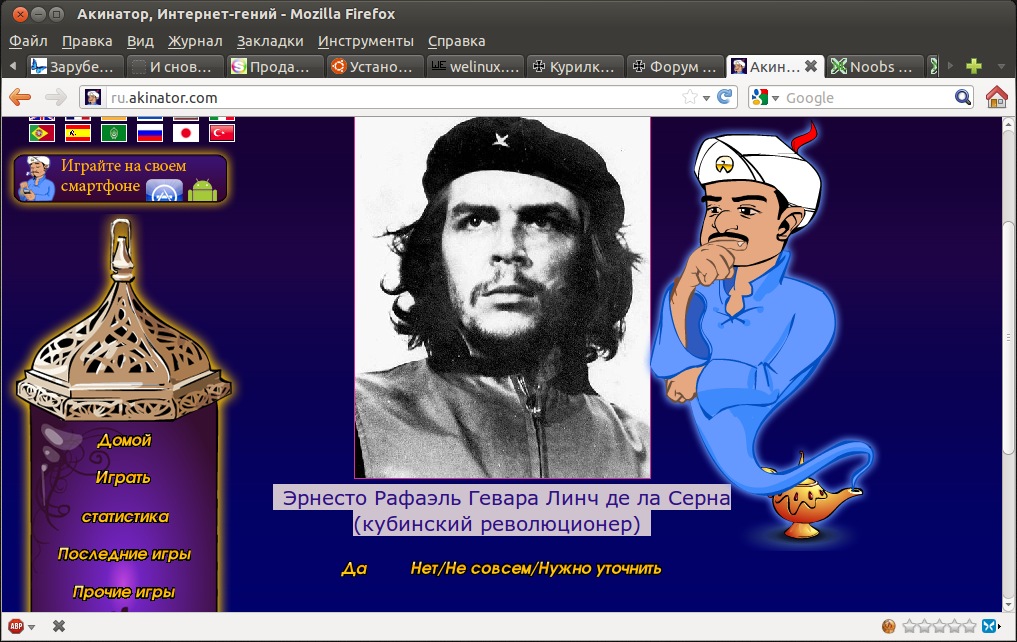Open the search engine selector dropdown

(x=775, y=98)
